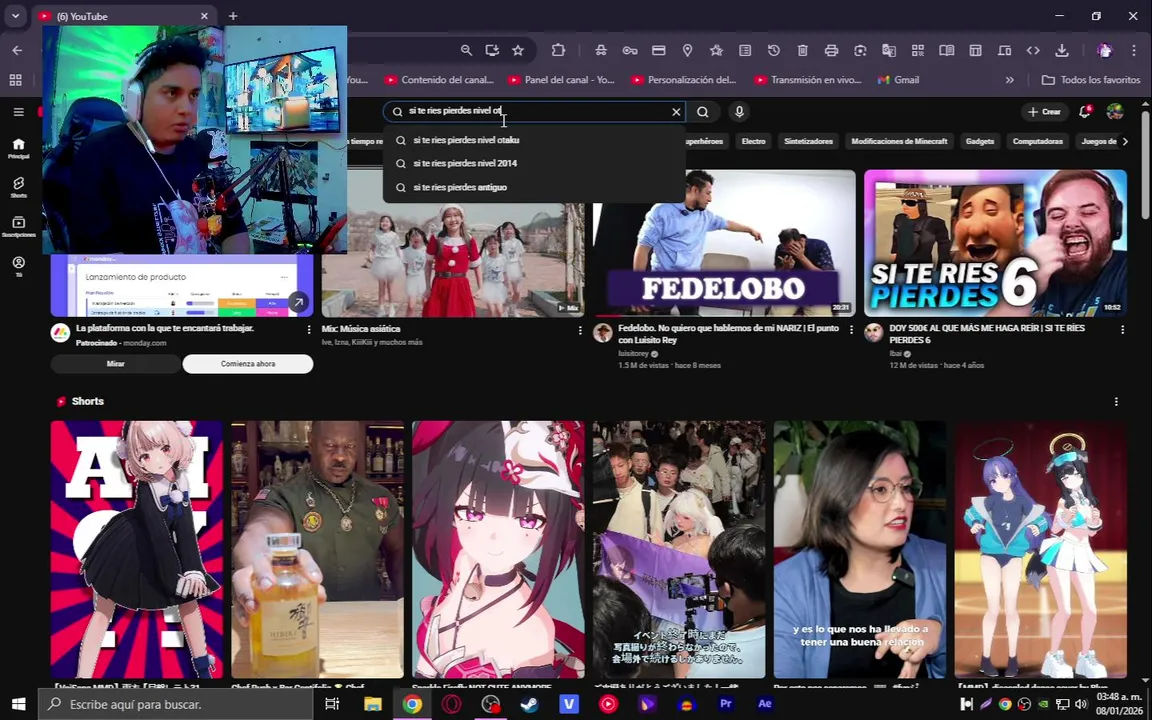1152x720 pixels.
Task: Click inside the YouTube search input field
Action: [534, 112]
